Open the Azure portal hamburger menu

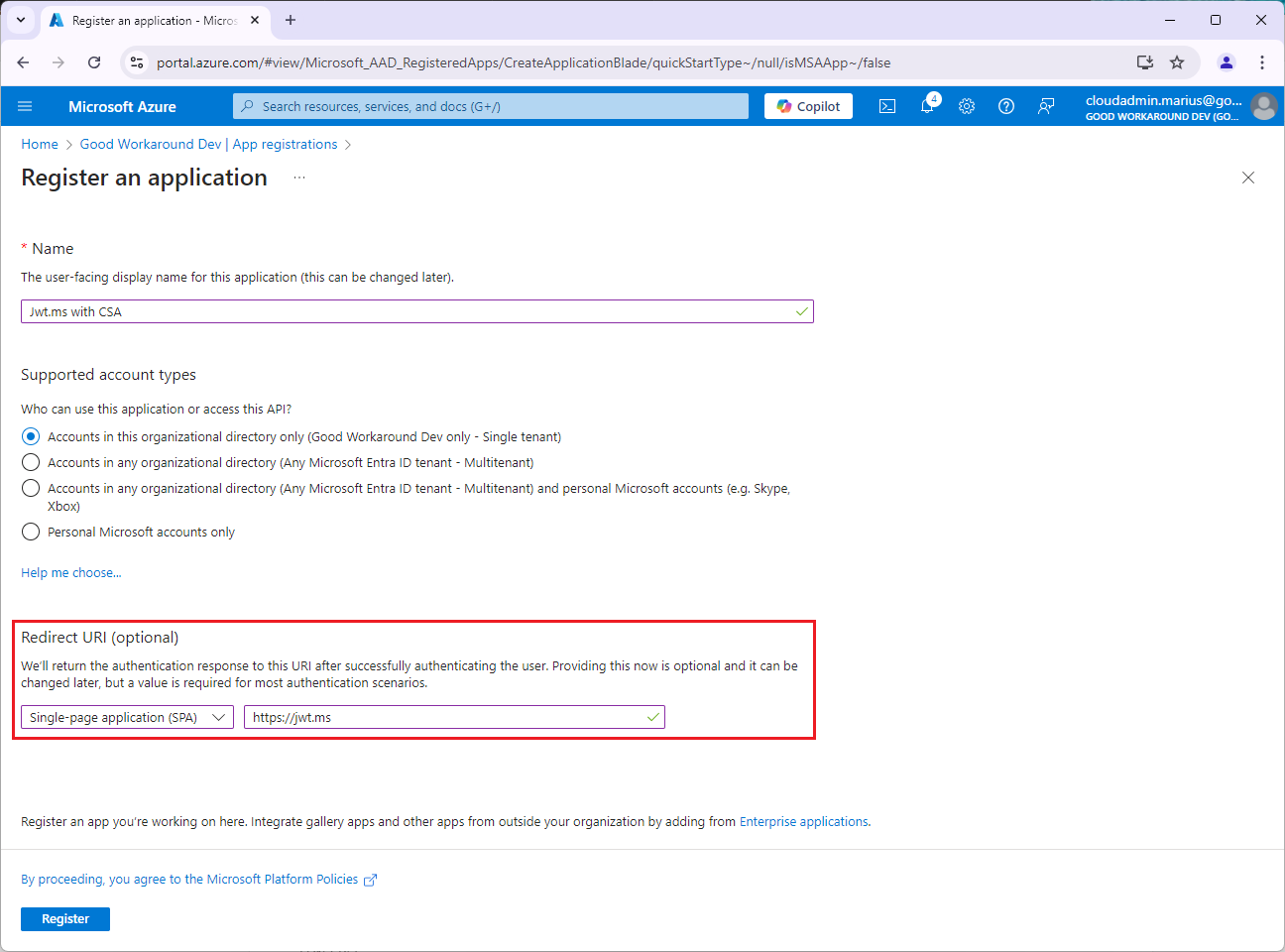coord(25,106)
